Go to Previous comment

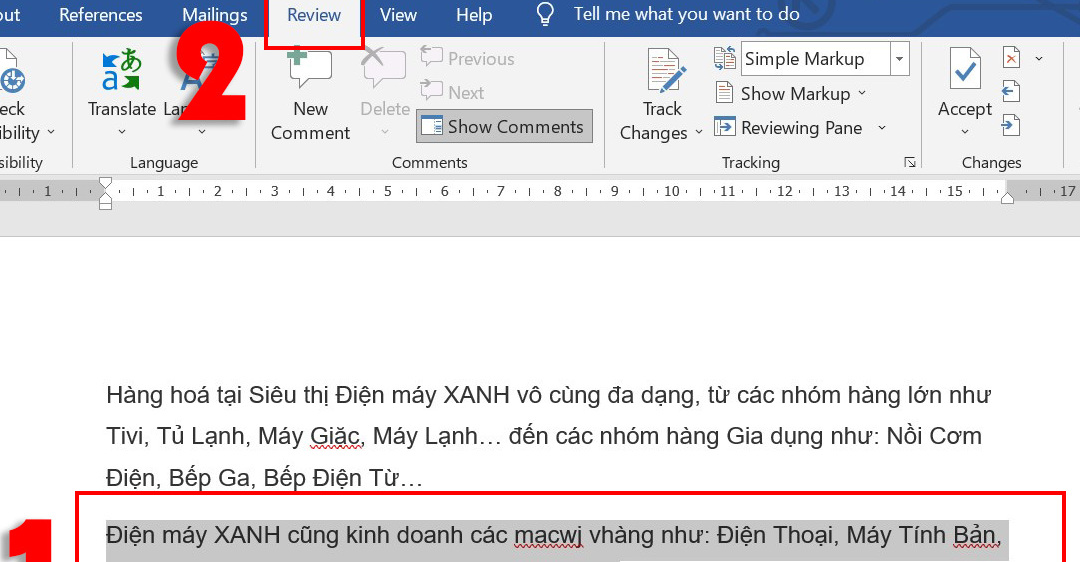point(468,59)
